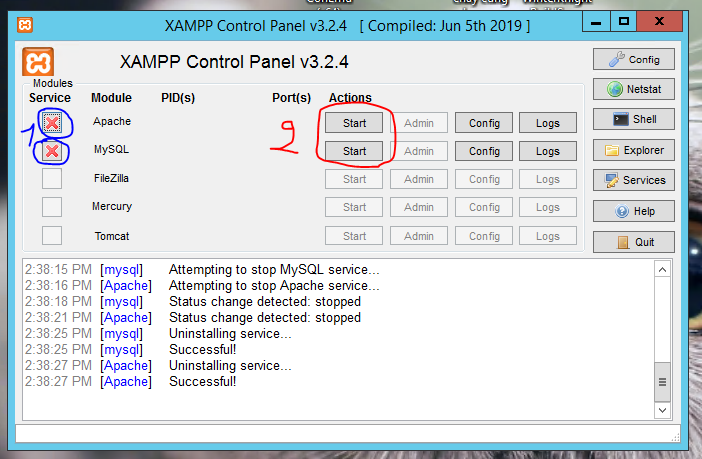The image size is (702, 459).
Task: Click the Mercury Logs button
Action: point(548,207)
